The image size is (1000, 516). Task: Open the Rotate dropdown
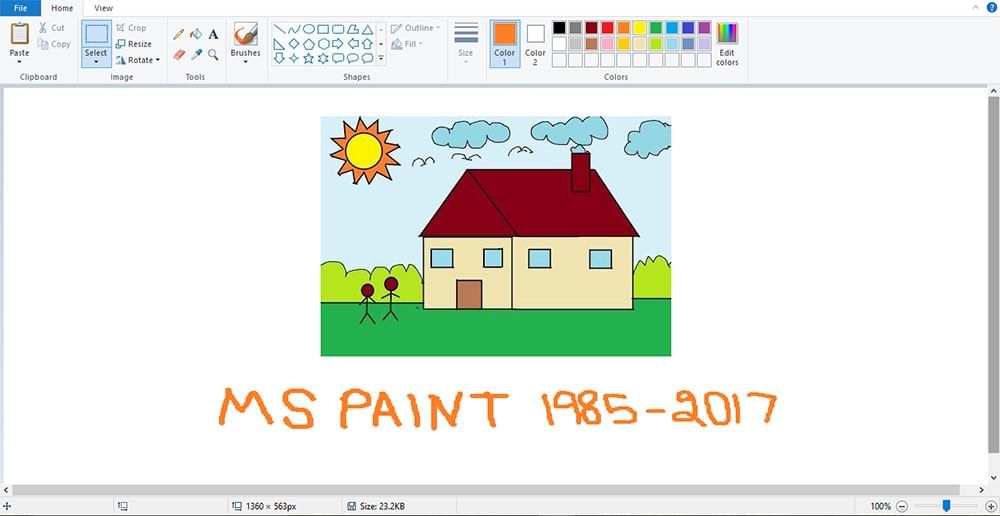(138, 60)
